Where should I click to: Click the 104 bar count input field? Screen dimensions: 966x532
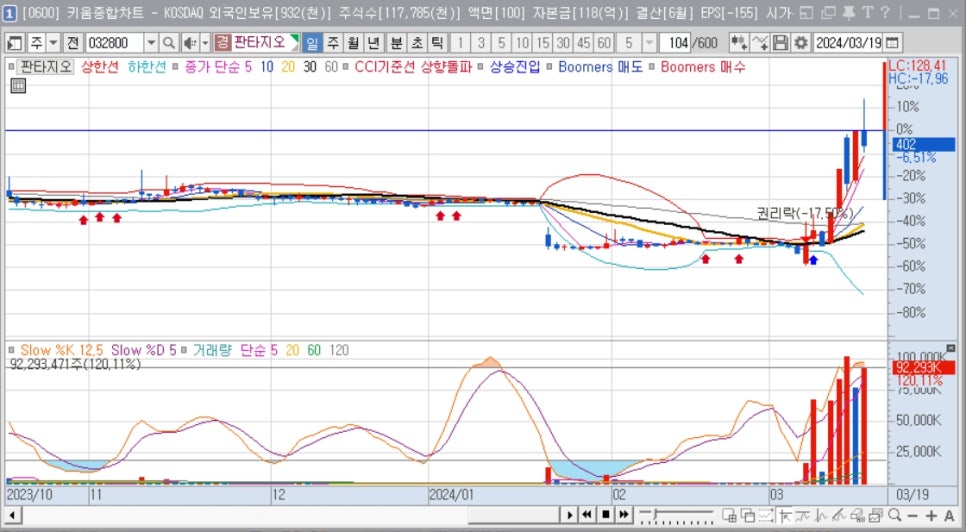[x=675, y=42]
